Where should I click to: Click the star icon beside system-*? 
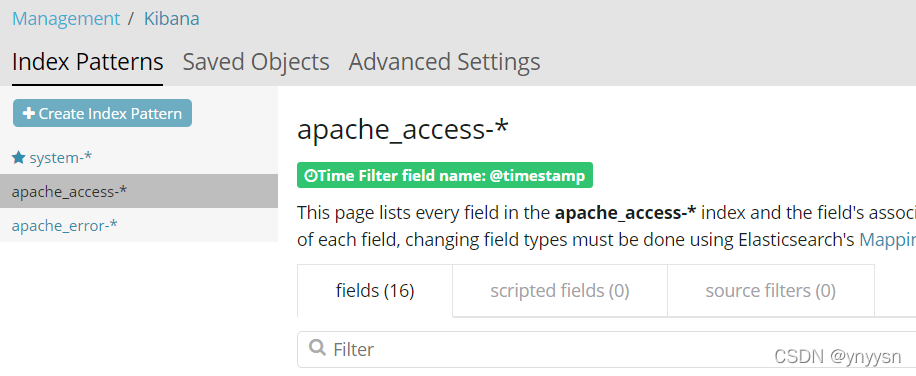19,158
